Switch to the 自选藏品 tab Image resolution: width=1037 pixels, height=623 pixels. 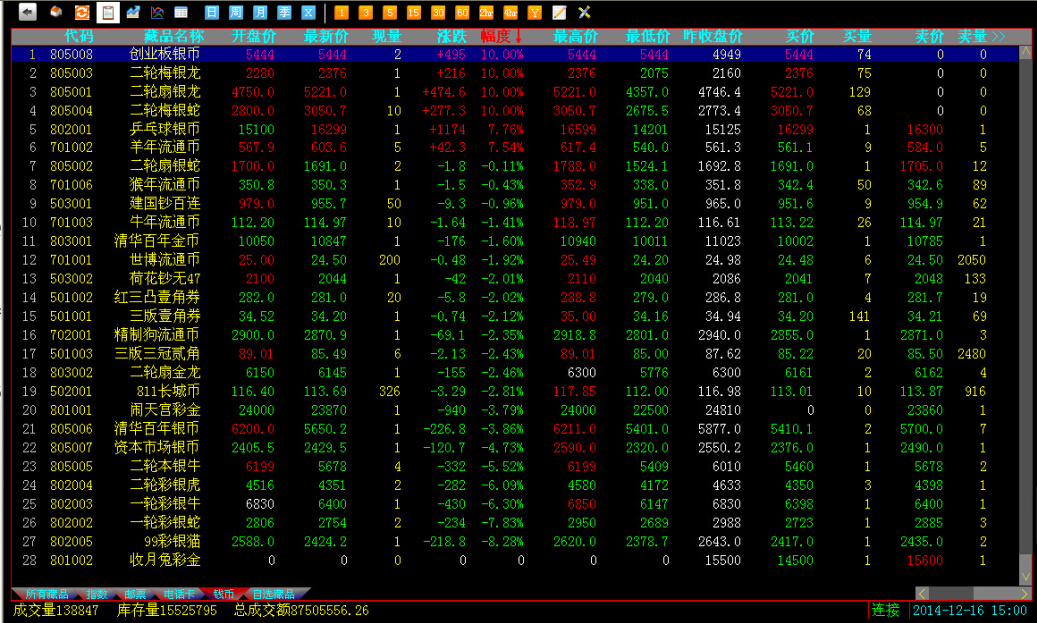(273, 594)
